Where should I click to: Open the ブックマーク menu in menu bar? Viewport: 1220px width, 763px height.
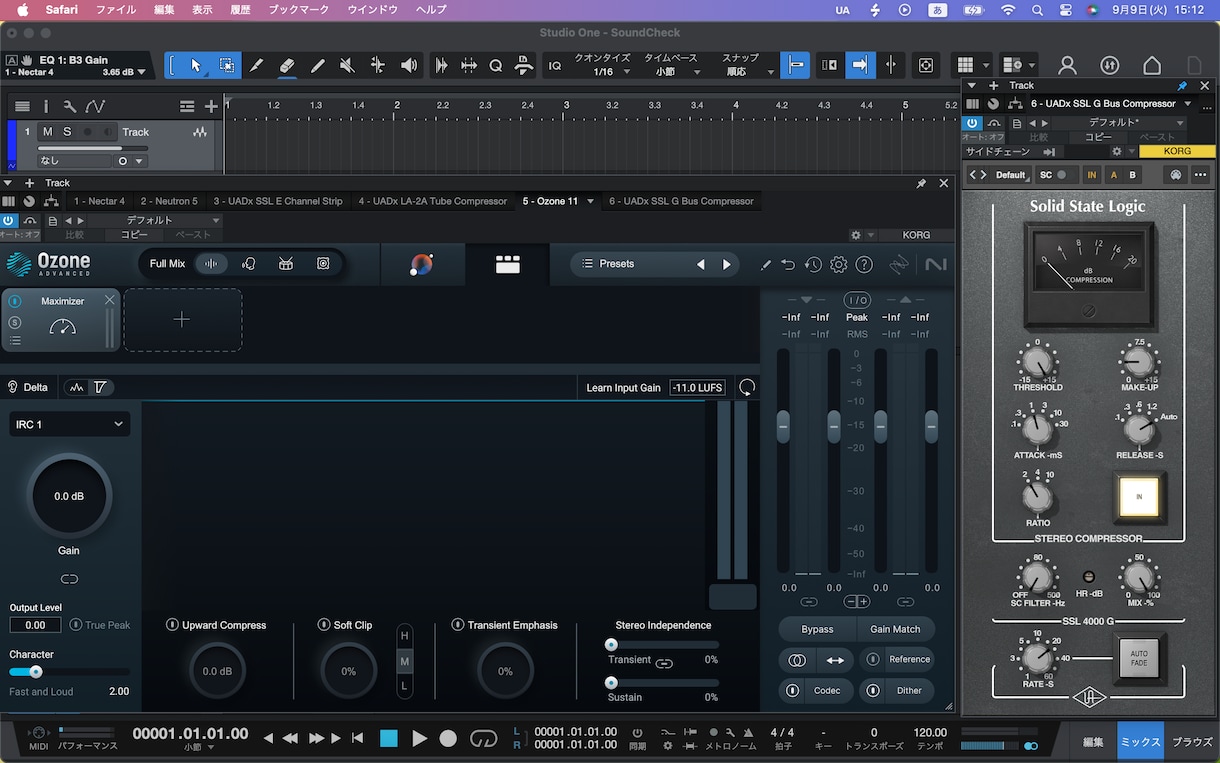299,9
